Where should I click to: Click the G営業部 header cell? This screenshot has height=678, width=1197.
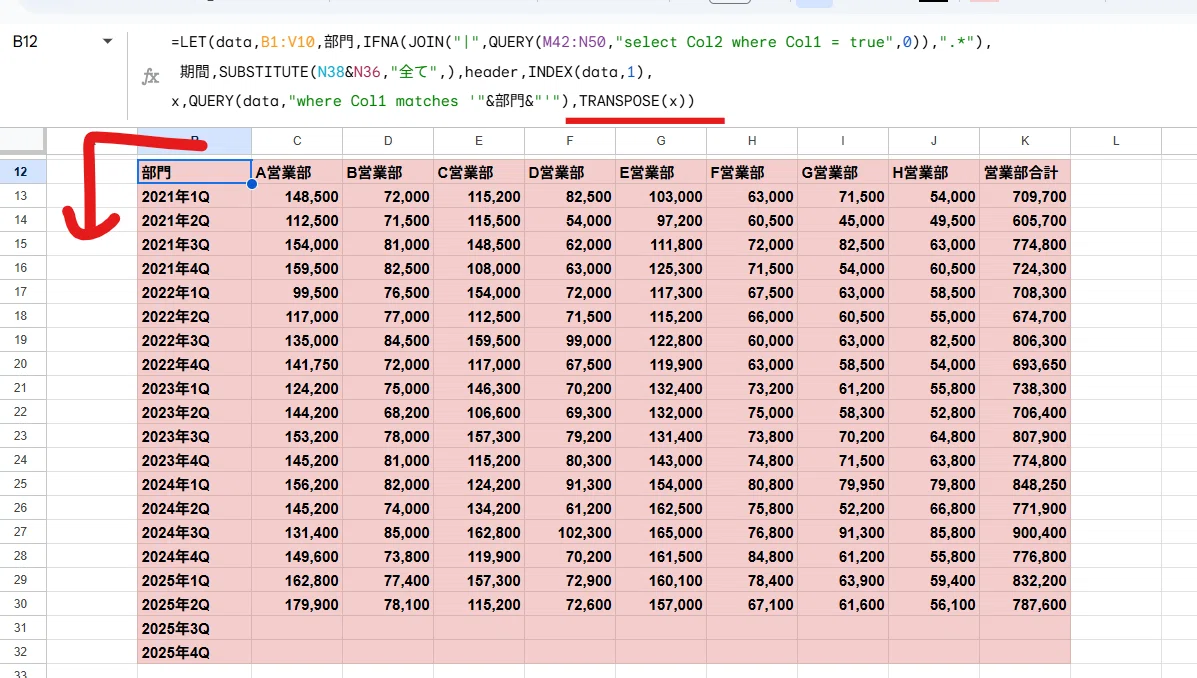tap(843, 173)
